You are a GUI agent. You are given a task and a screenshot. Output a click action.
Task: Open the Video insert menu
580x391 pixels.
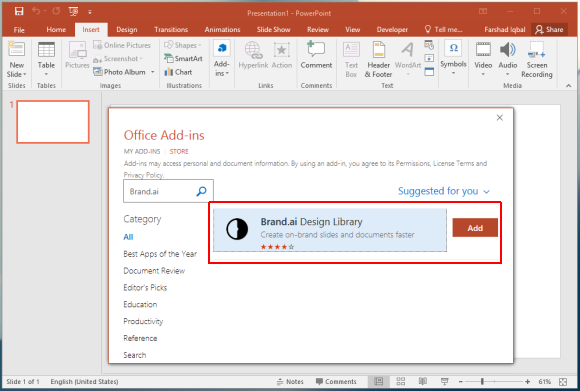tap(483, 58)
